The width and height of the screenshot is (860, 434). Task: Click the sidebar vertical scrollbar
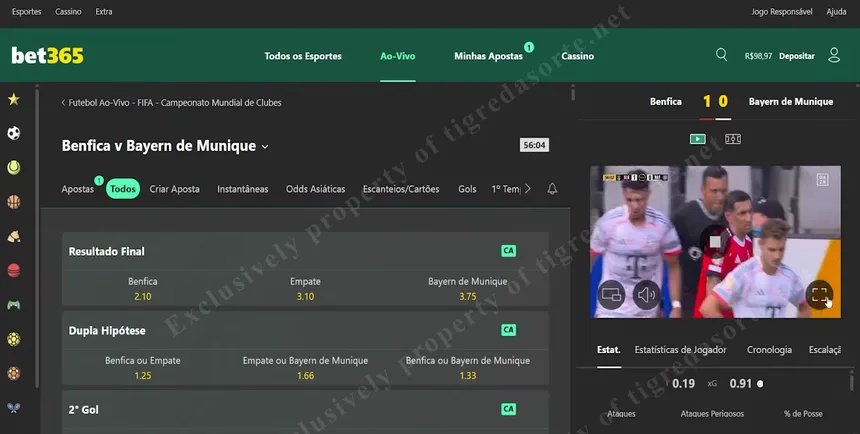[x=37, y=236]
